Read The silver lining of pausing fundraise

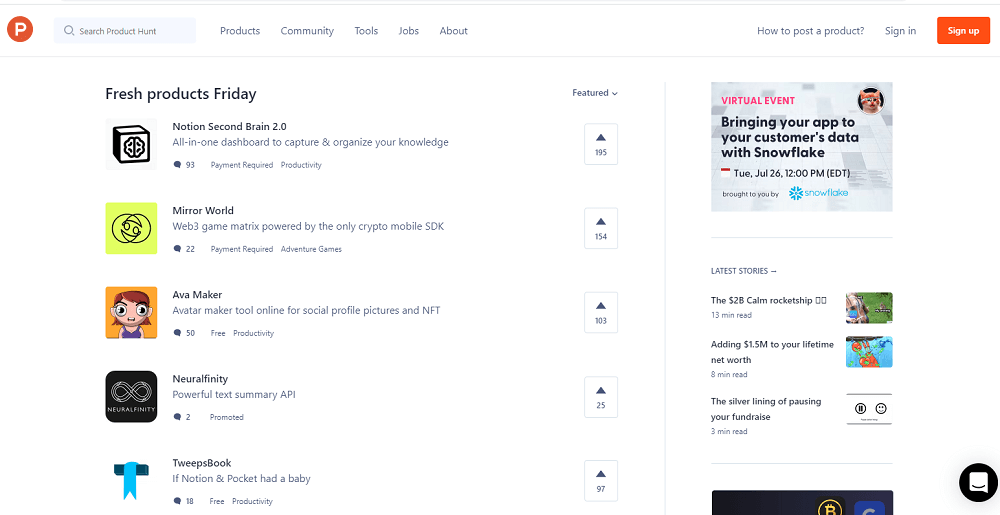[x=766, y=409]
